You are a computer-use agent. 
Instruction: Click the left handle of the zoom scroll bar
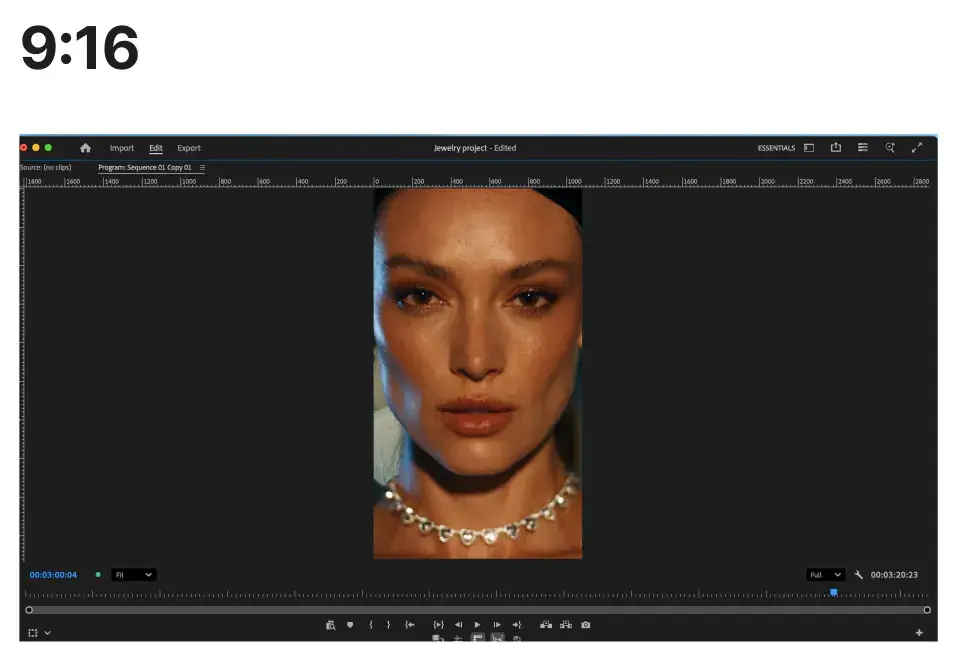pos(29,610)
